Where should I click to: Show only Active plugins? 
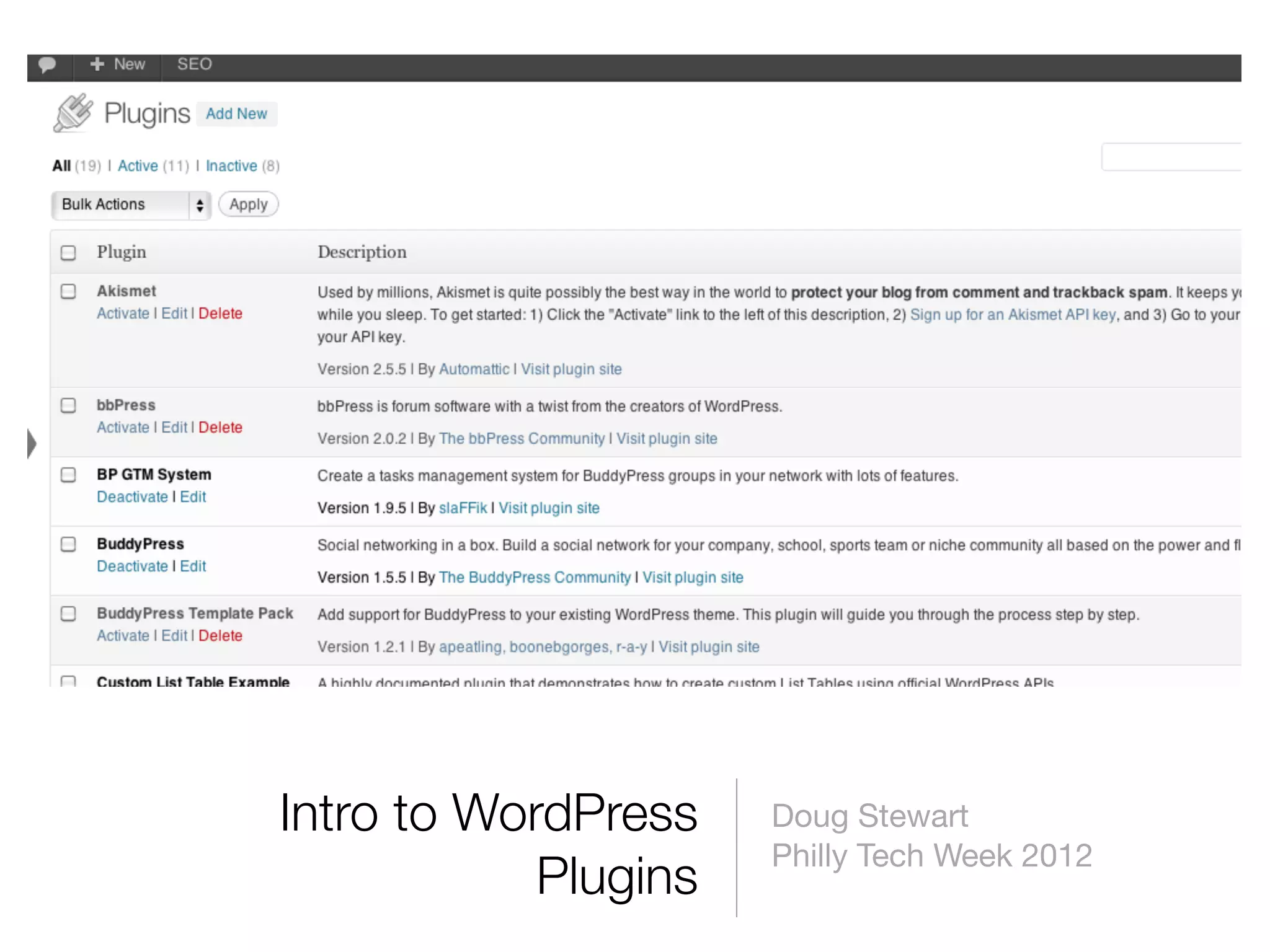138,166
